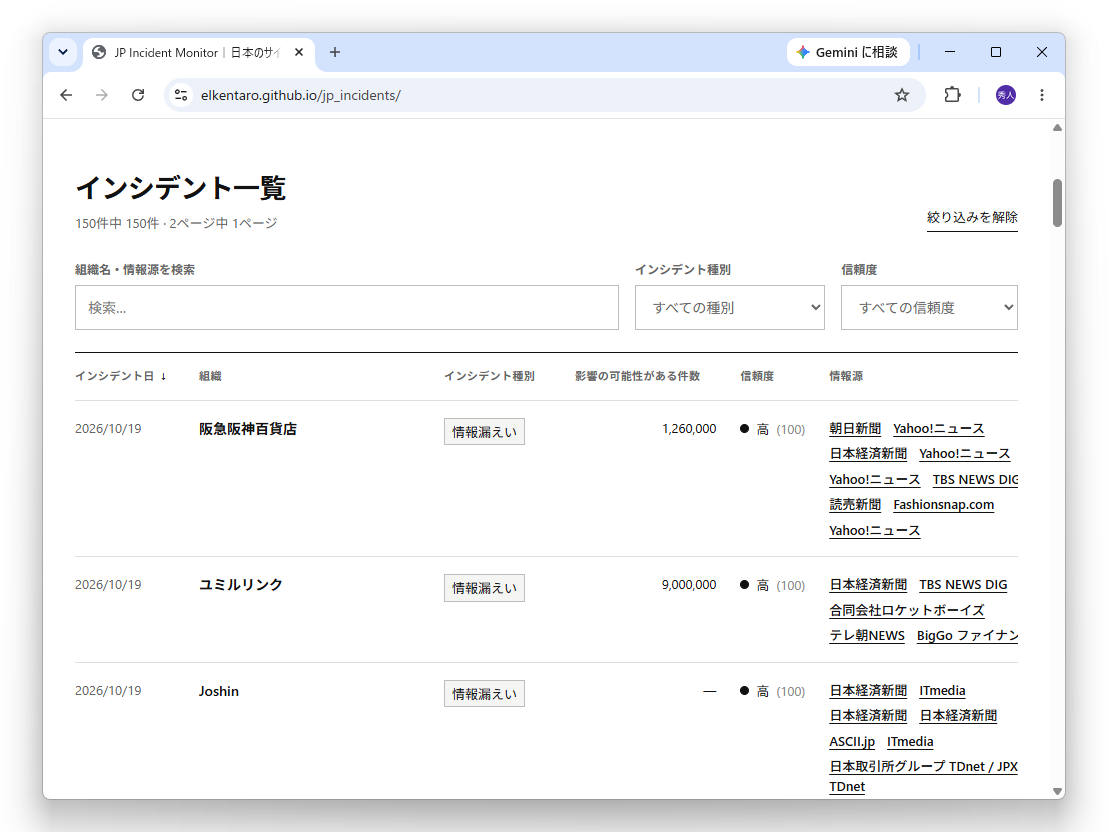Screen dimensions: 1109x832
Task: Click 情報漏えい tag in Joshin row
Action: click(484, 694)
